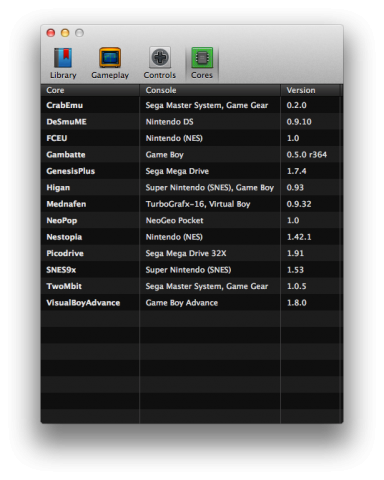Select the Mednafen core row

click(192, 204)
